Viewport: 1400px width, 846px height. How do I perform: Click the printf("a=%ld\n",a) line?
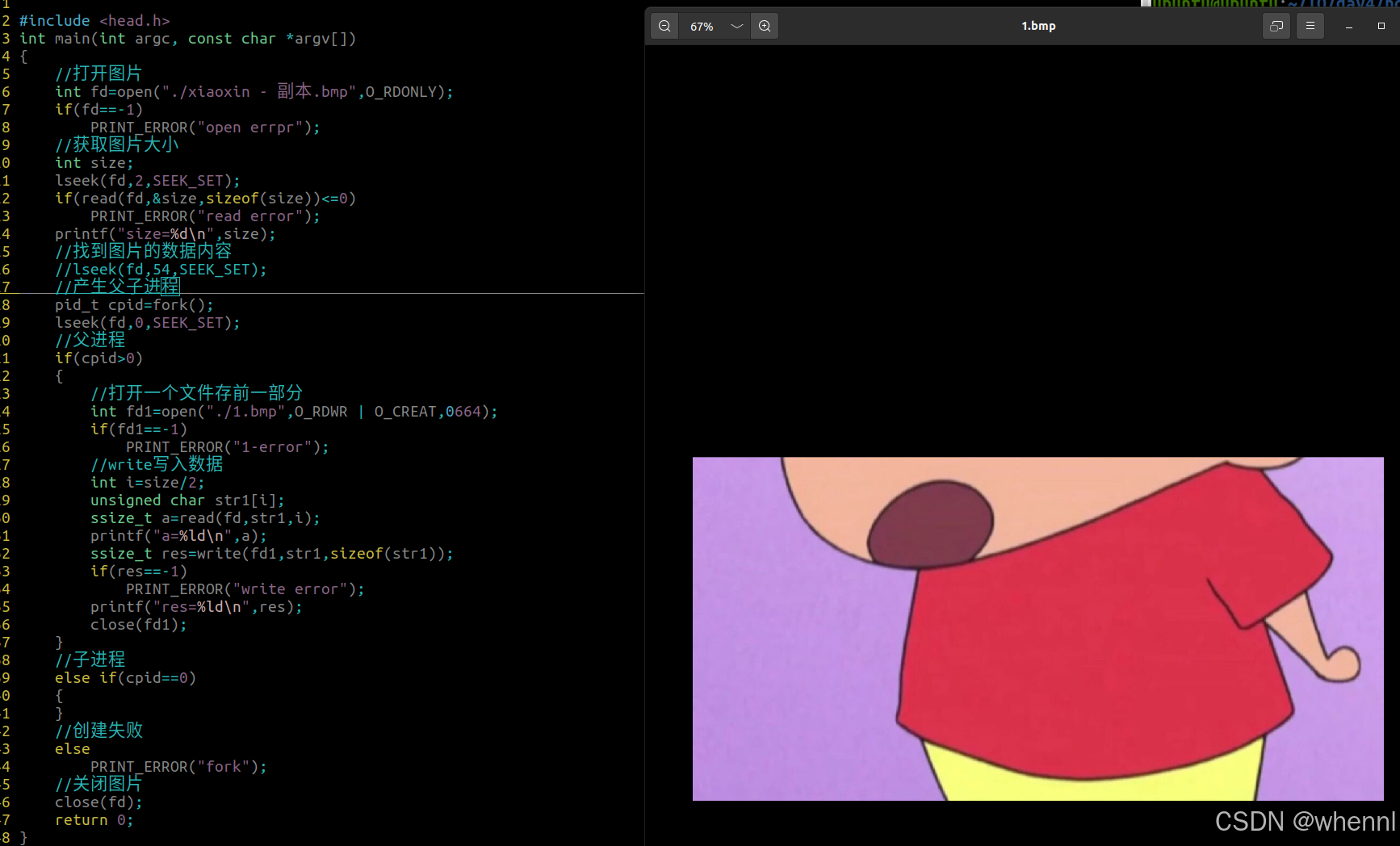click(x=178, y=535)
